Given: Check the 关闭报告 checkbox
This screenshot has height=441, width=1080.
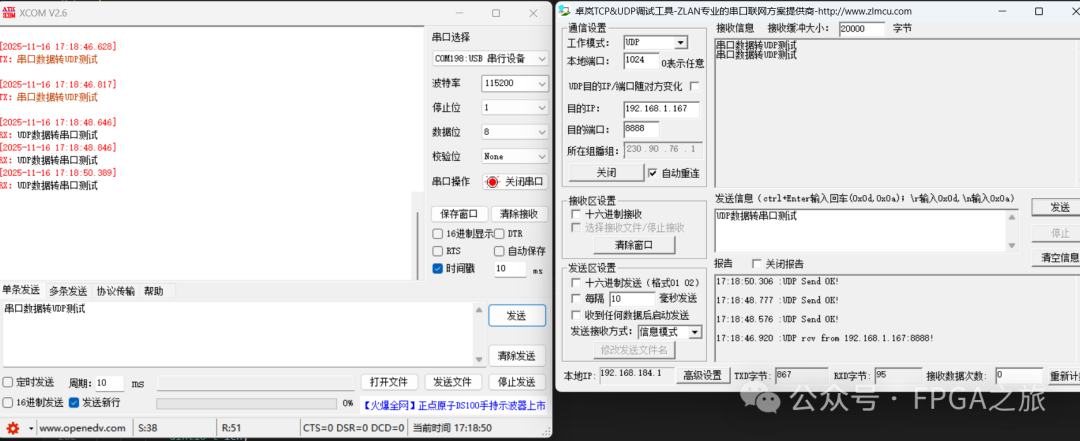Looking at the screenshot, I should coord(756,264).
